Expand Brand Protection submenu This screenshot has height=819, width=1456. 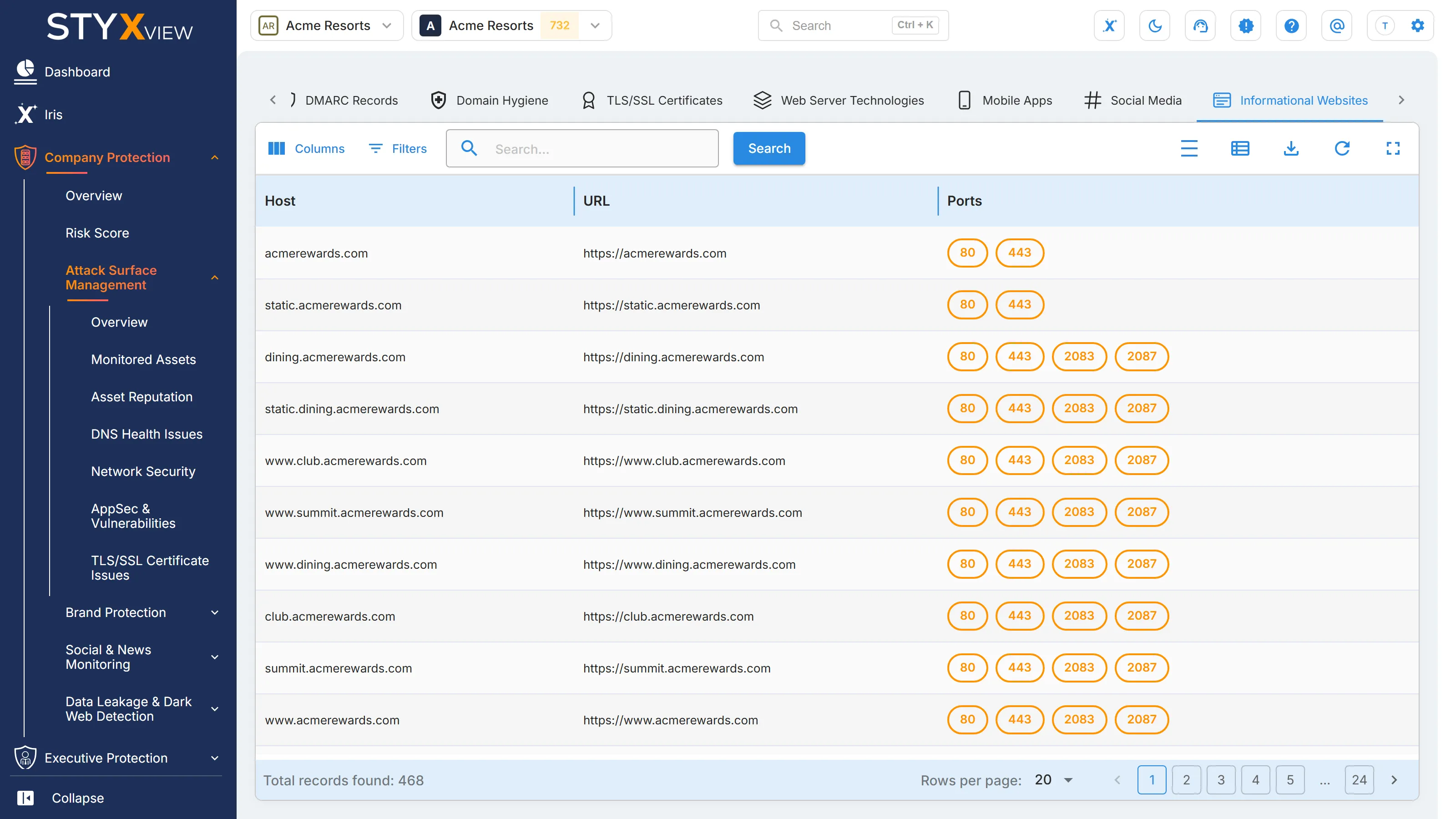pyautogui.click(x=214, y=612)
